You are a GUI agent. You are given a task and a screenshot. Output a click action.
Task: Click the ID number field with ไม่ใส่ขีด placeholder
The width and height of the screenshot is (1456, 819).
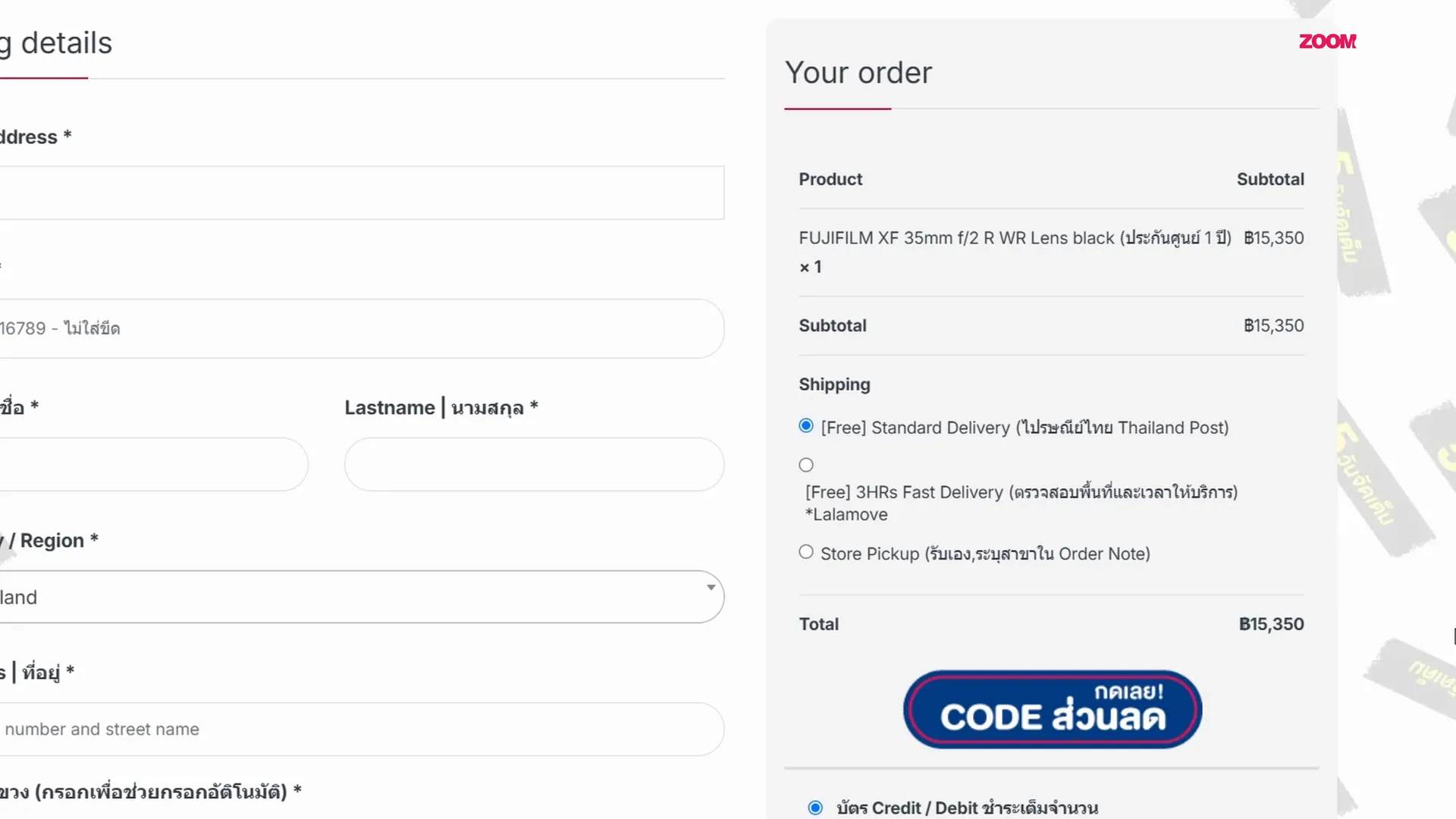(x=361, y=328)
